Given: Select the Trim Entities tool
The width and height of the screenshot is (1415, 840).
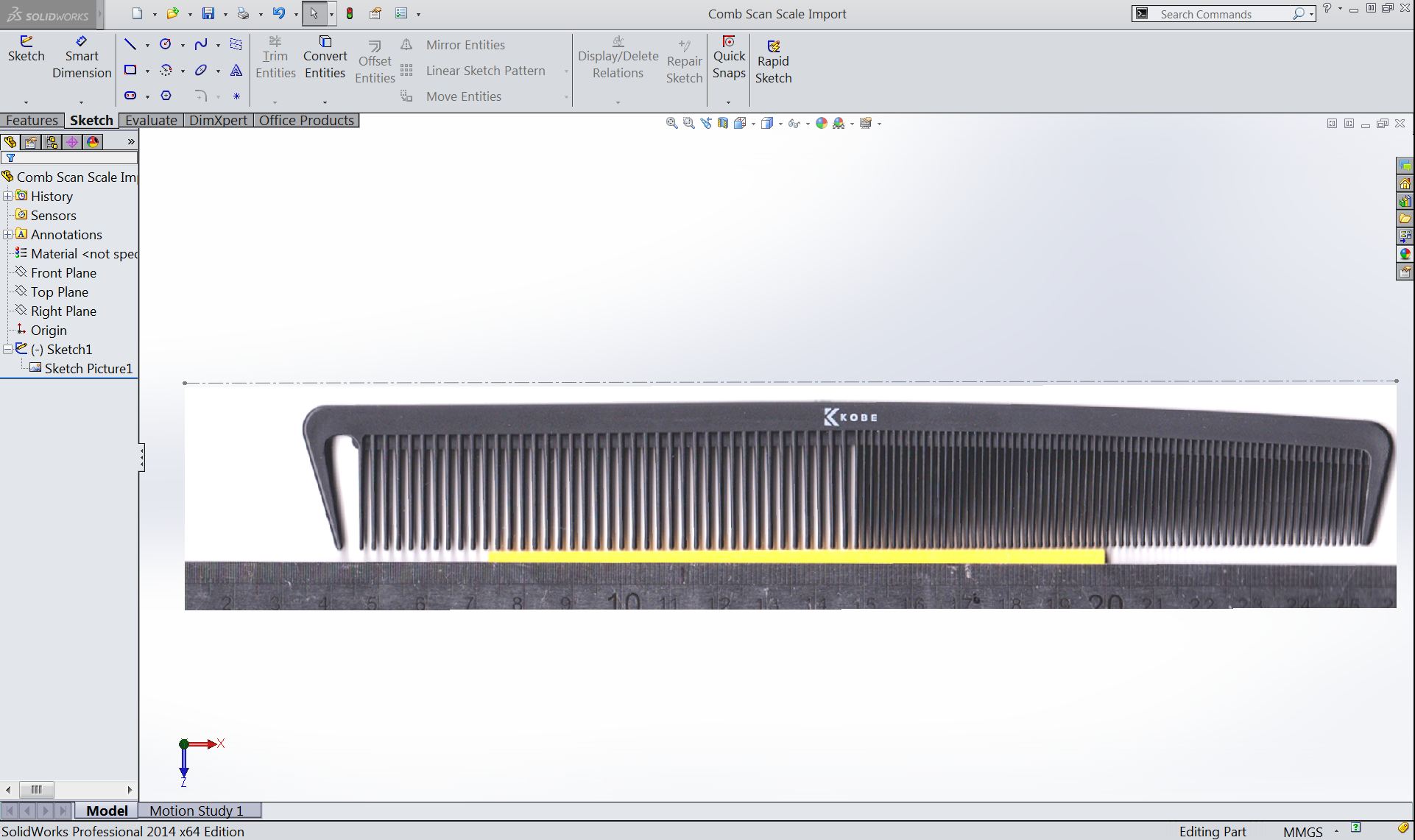Looking at the screenshot, I should point(276,55).
